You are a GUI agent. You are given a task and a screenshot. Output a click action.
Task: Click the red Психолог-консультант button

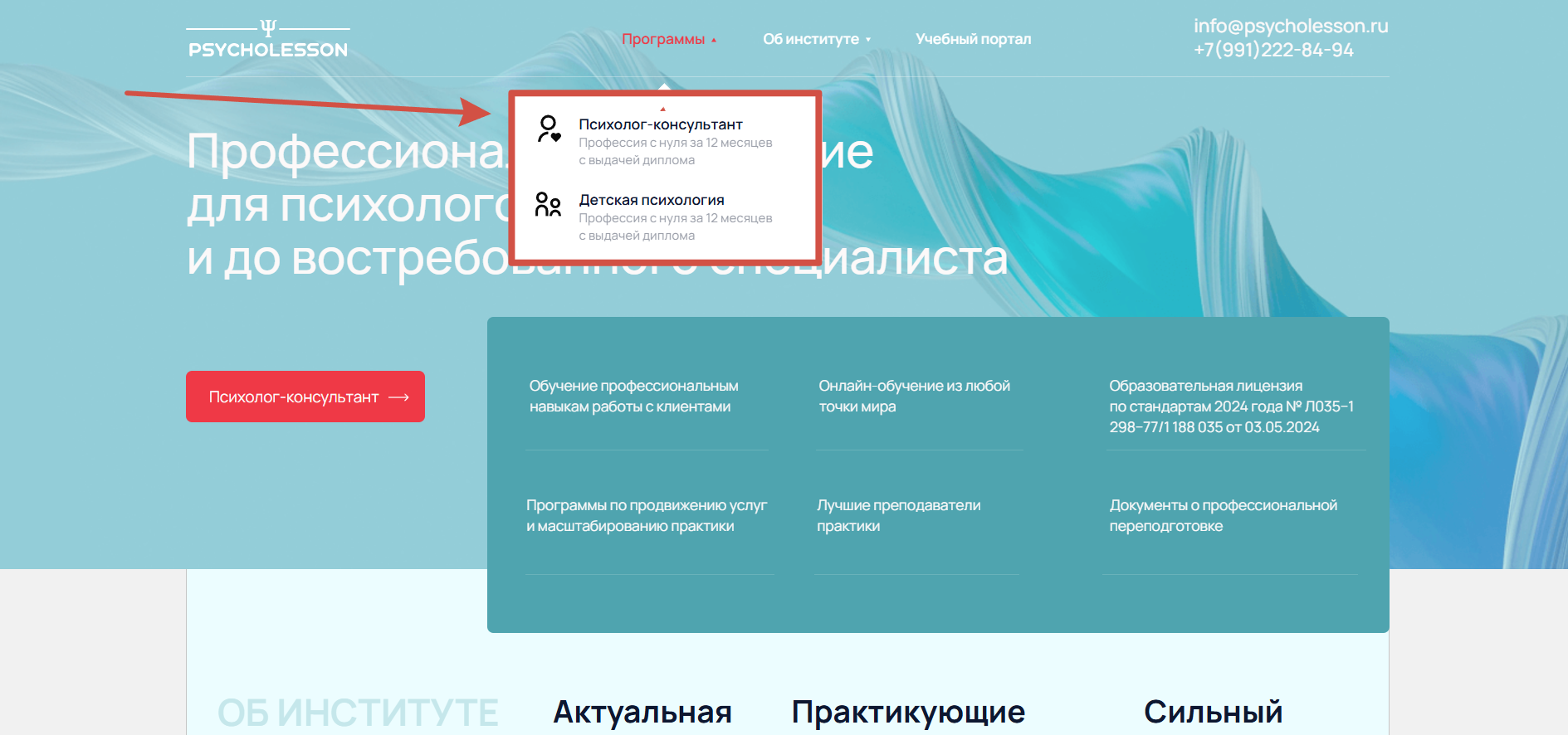(305, 397)
